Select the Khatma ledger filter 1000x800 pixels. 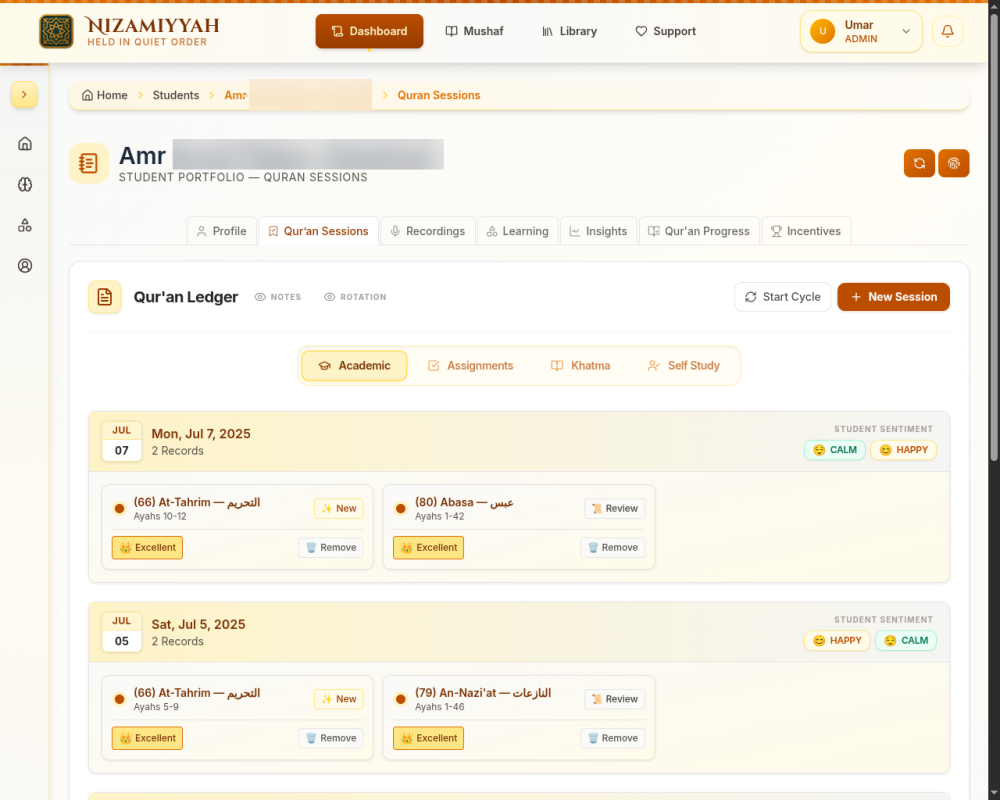(x=580, y=366)
